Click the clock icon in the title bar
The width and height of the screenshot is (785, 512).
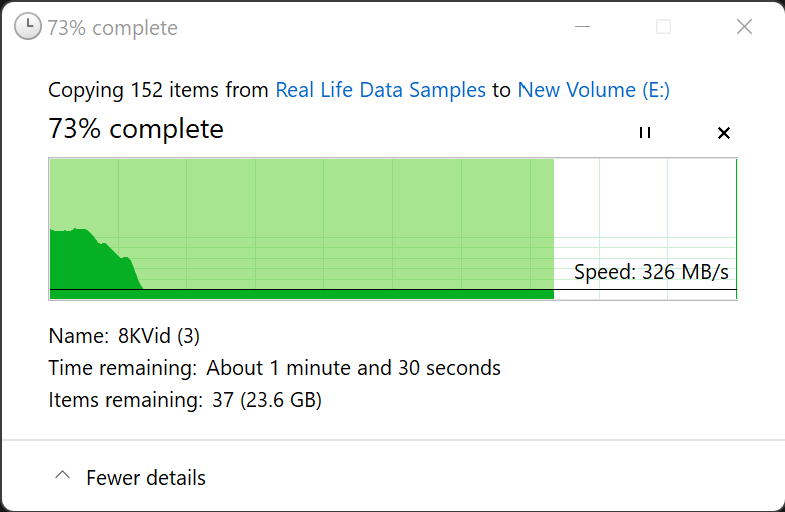tap(29, 27)
